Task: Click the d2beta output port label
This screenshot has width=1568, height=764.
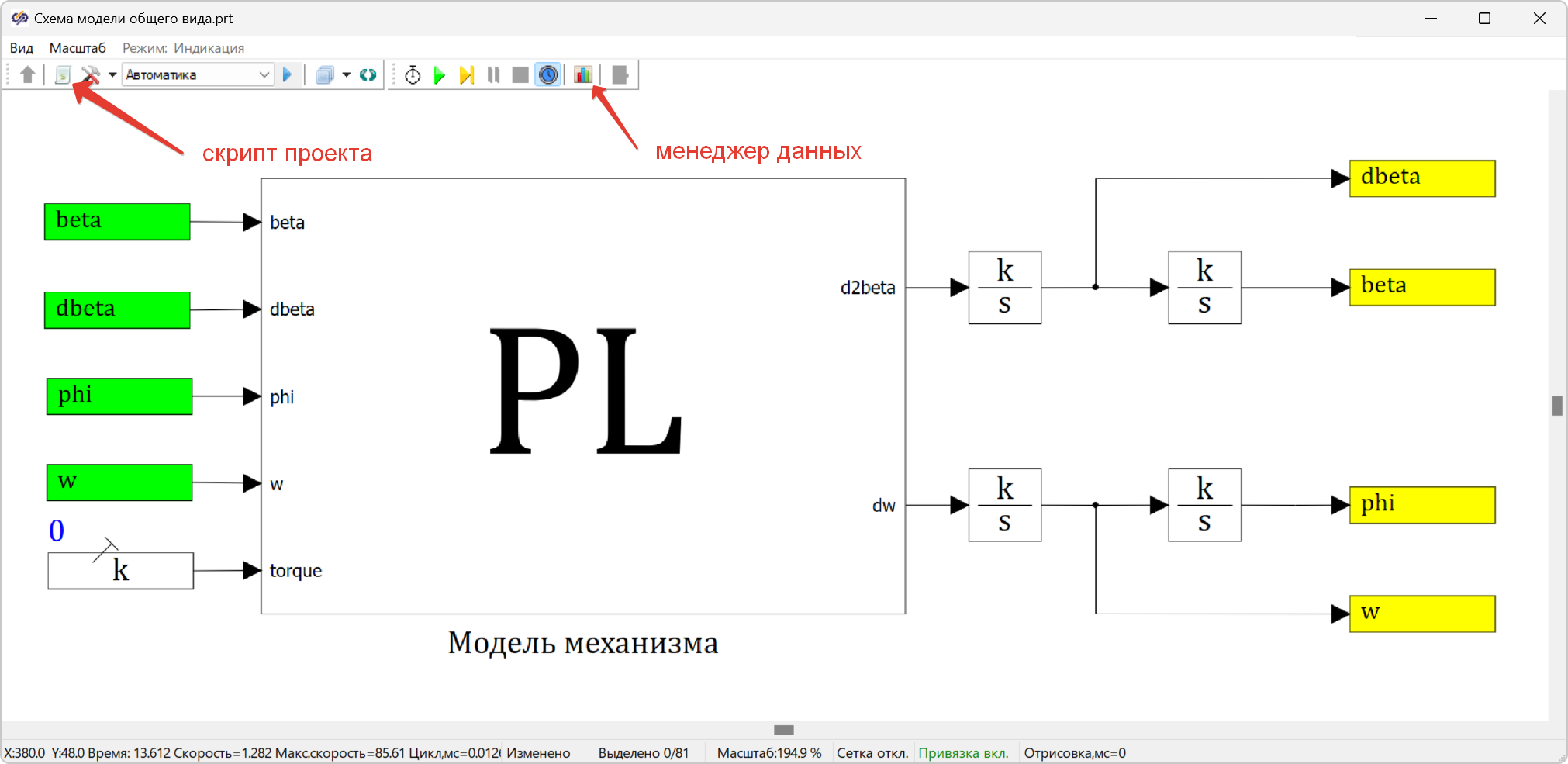Action: pyautogui.click(x=868, y=288)
